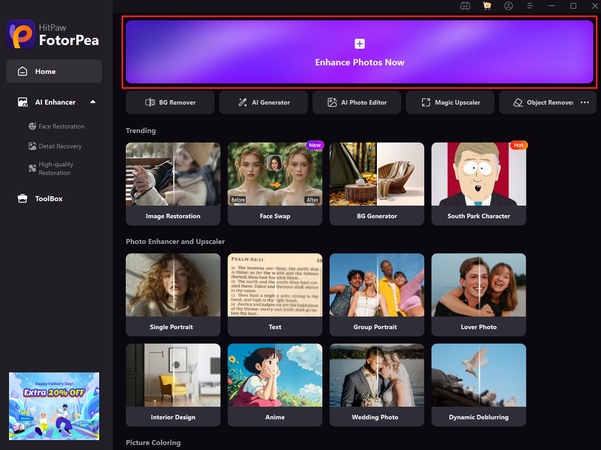Click the Photo Enhancer and Upscaler heading
This screenshot has width=601, height=450.
[175, 241]
